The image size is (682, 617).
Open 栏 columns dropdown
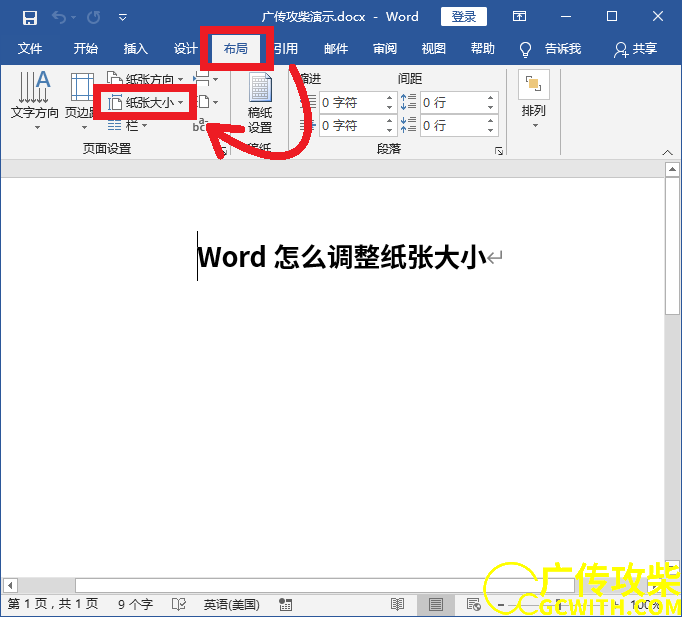[127, 126]
